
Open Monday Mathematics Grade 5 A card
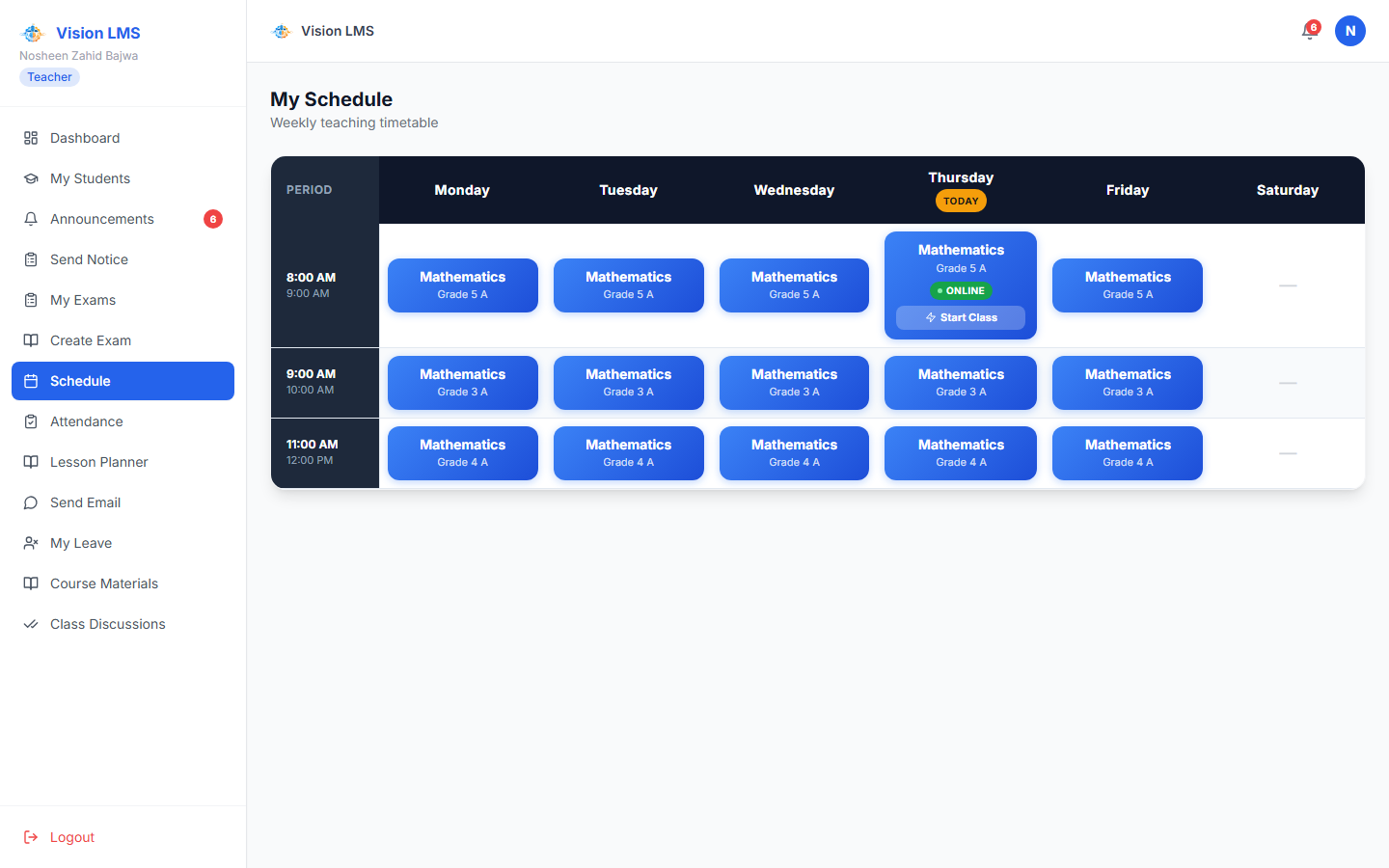coord(463,285)
